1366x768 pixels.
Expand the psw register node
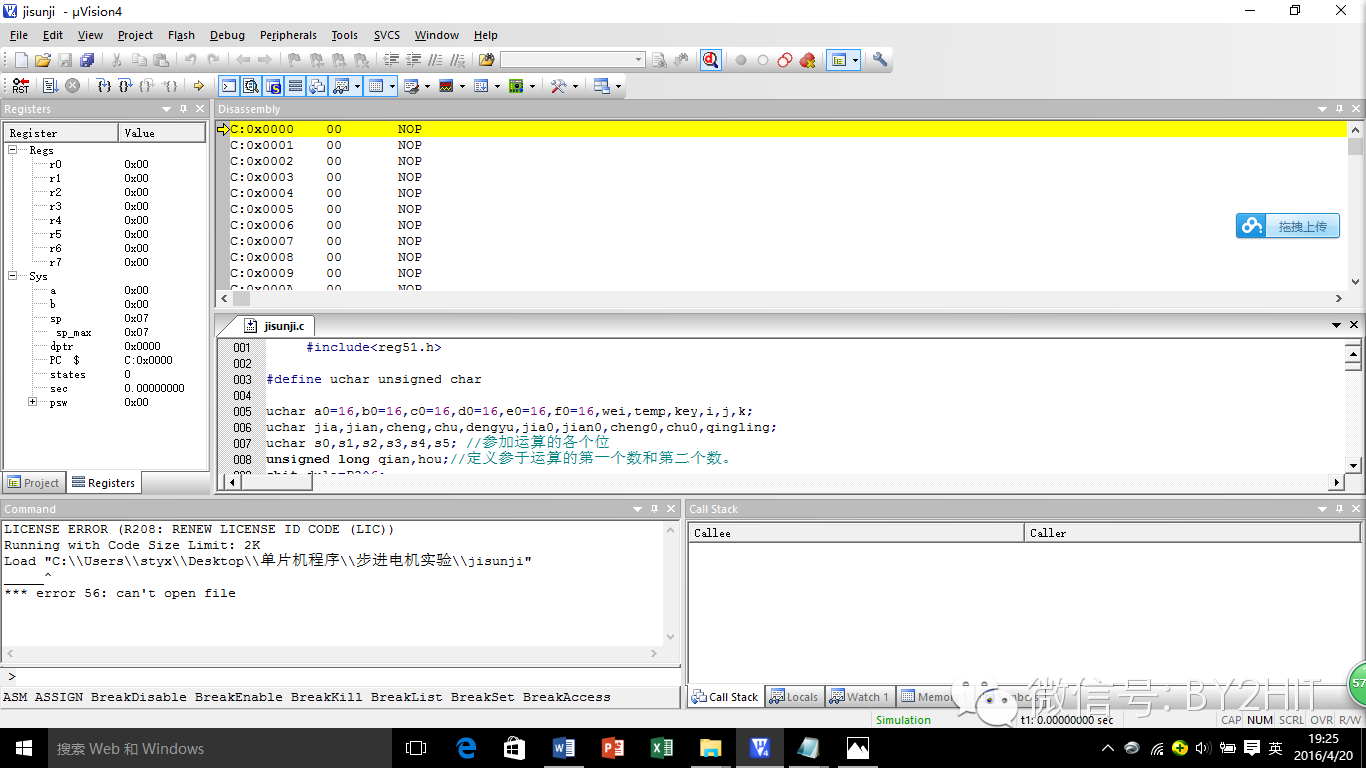pos(33,402)
